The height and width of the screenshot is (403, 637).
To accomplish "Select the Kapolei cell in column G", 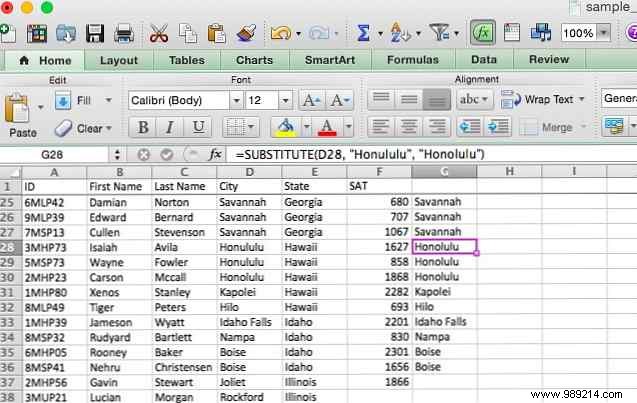I will click(444, 292).
